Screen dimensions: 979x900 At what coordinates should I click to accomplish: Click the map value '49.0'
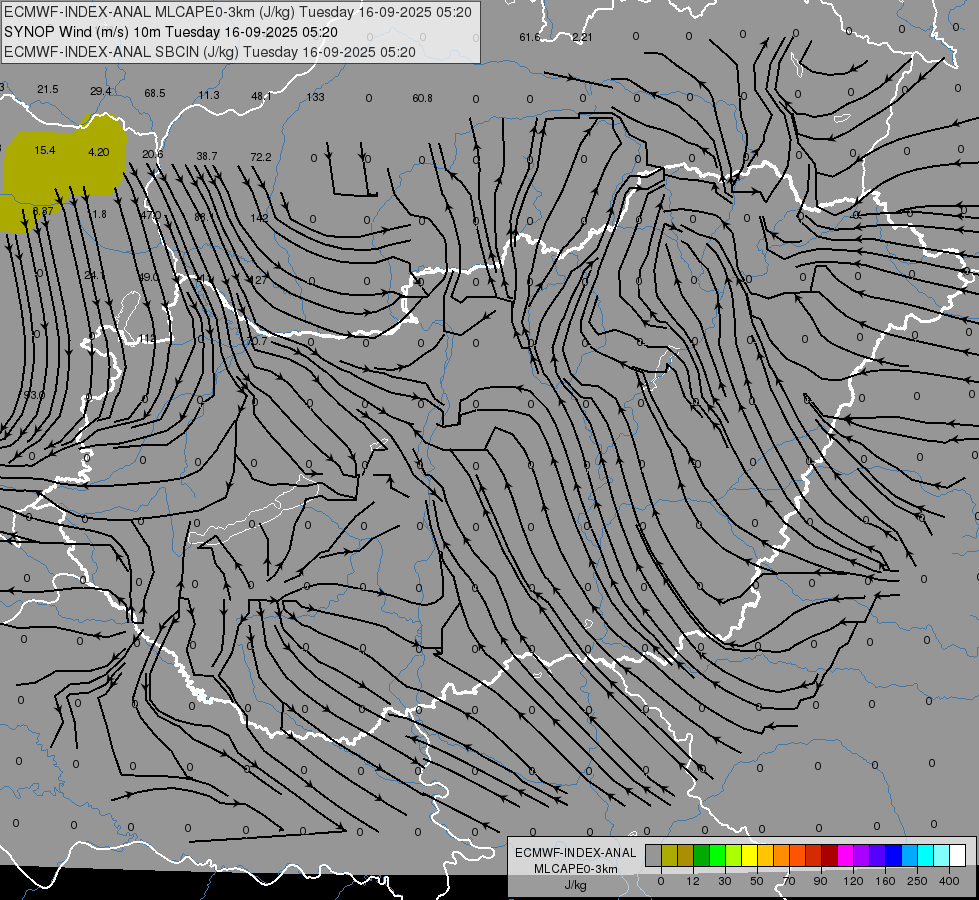point(149,277)
